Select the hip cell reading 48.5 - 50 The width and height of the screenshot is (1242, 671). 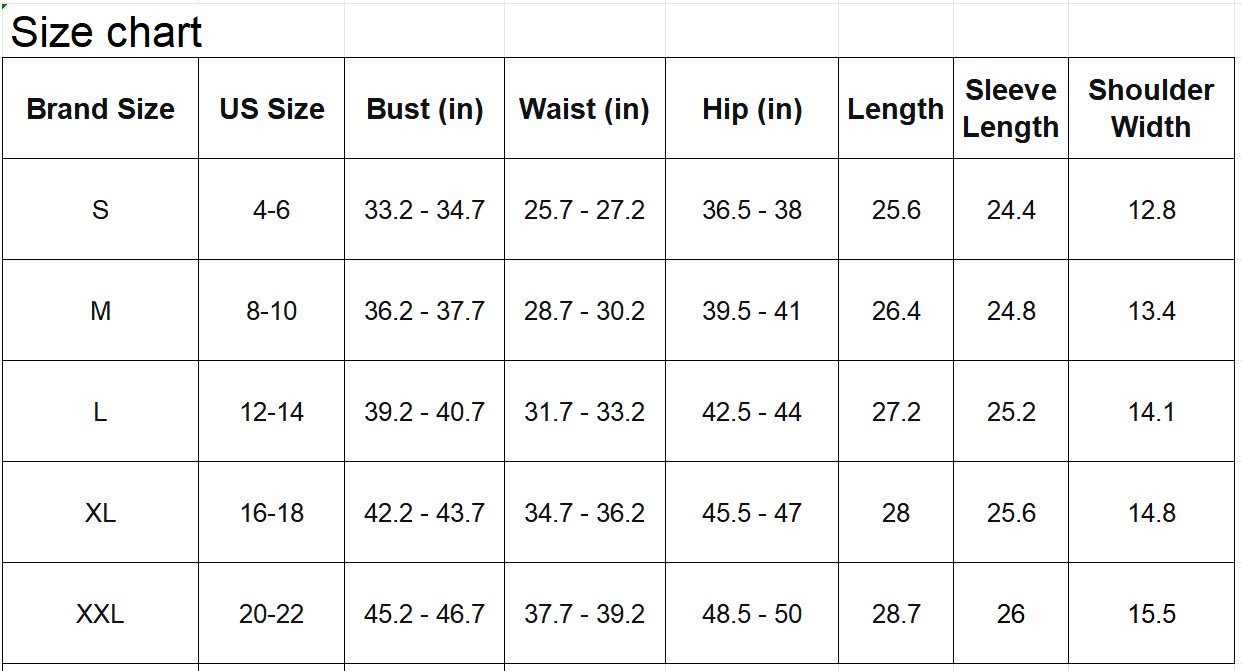(752, 614)
